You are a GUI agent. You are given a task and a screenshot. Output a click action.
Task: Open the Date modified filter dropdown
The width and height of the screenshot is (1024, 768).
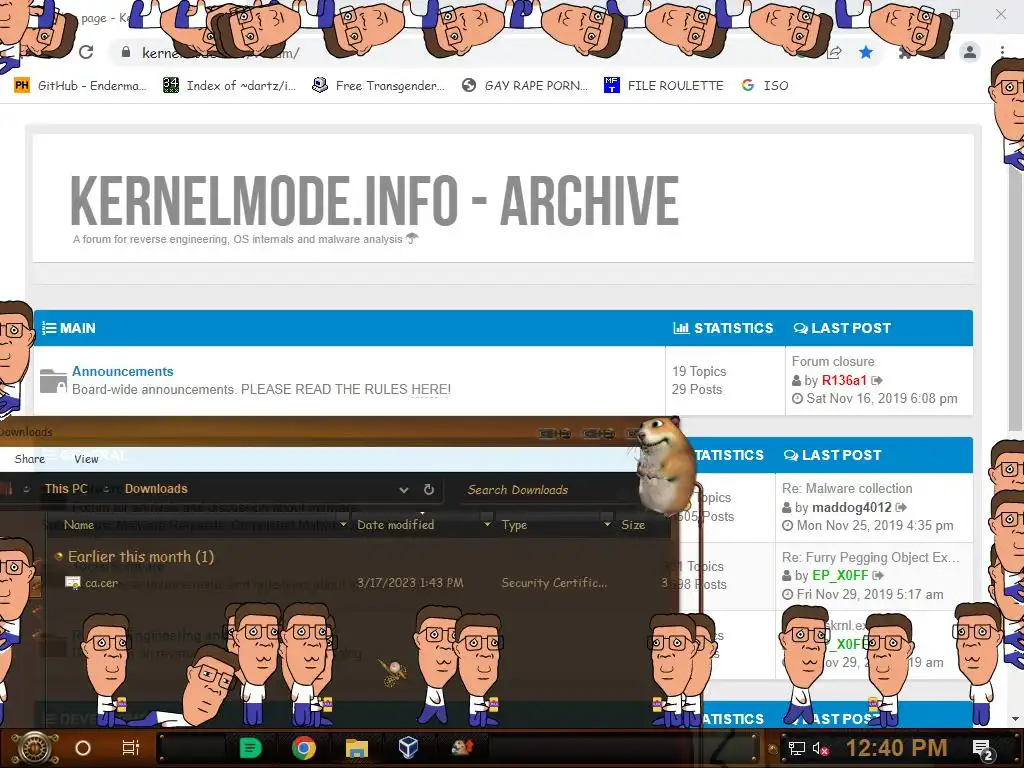coord(487,524)
